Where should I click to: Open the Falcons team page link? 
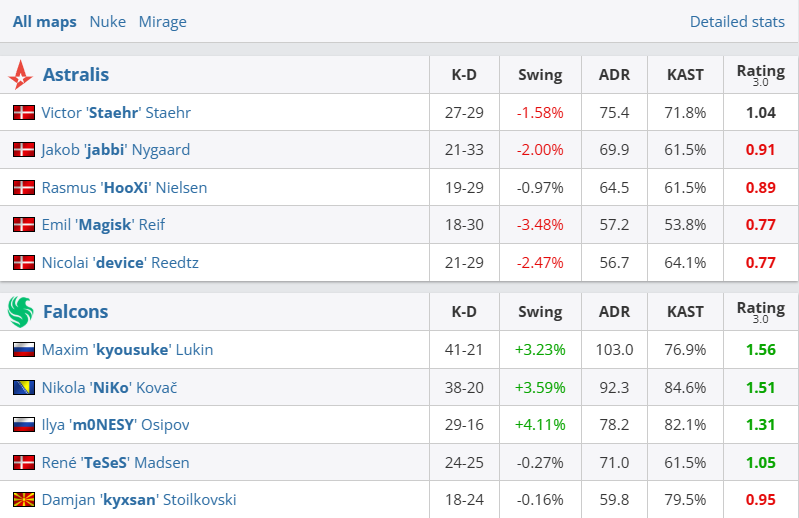point(75,312)
